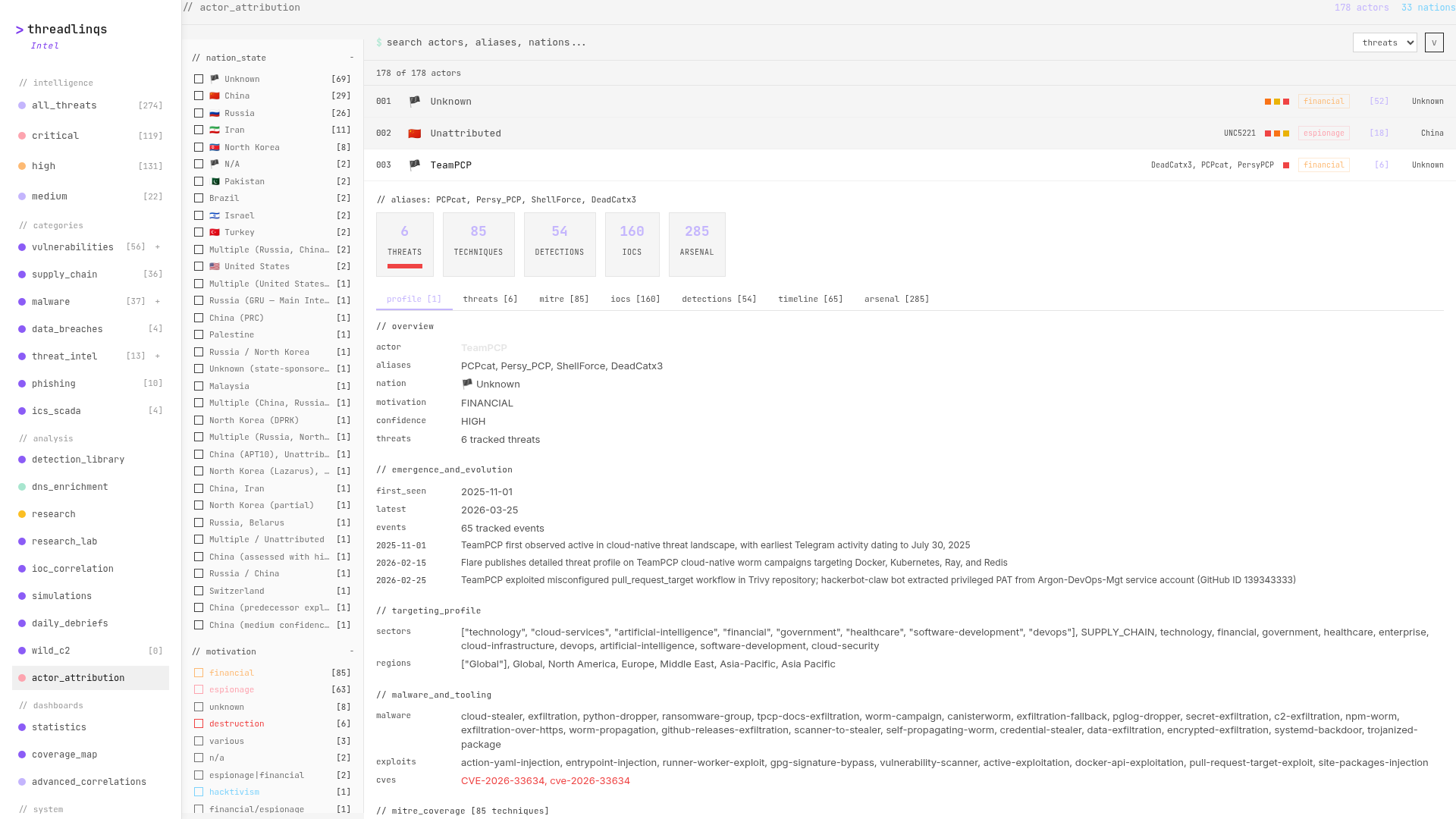Open the threats dropdown in the top-right corner
Image resolution: width=1456 pixels, height=819 pixels.
(1385, 42)
